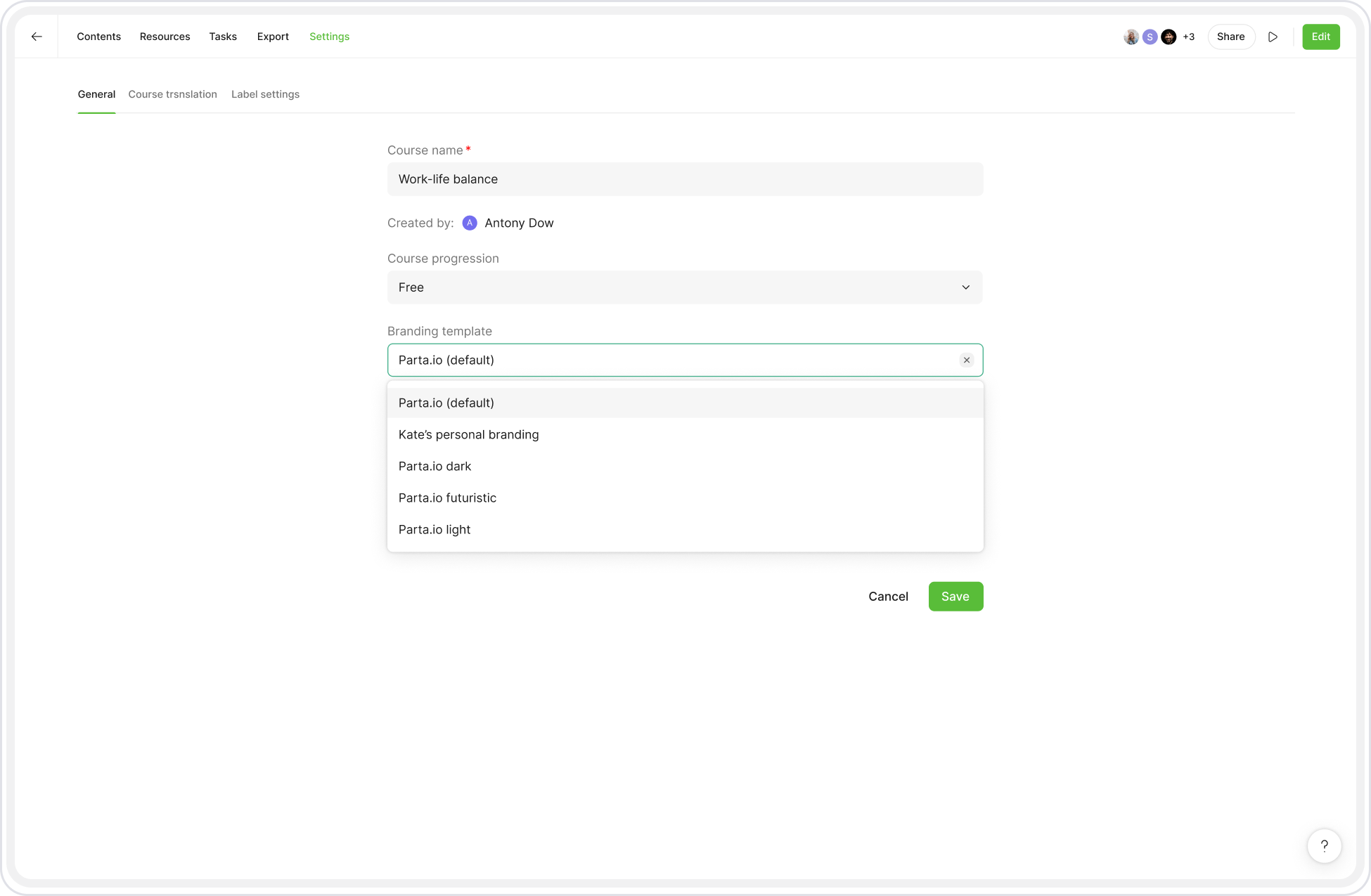The image size is (1371, 896).
Task: Expand the Course progression dropdown
Action: coord(684,287)
